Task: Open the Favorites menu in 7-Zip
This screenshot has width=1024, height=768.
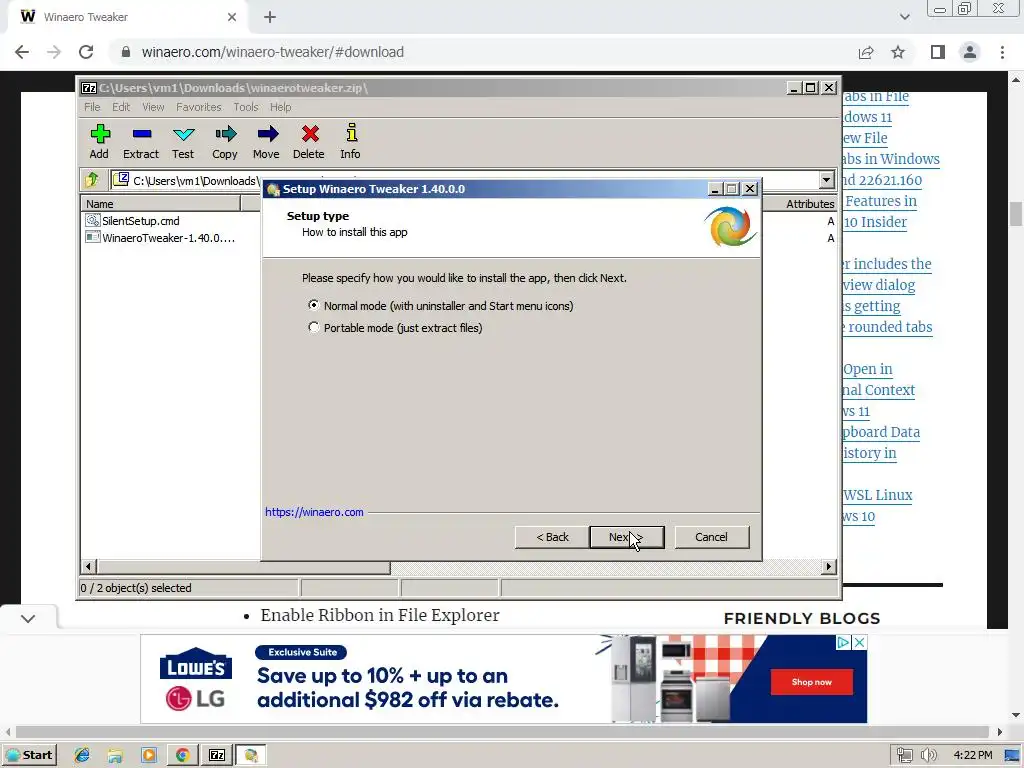Action: pyautogui.click(x=199, y=107)
